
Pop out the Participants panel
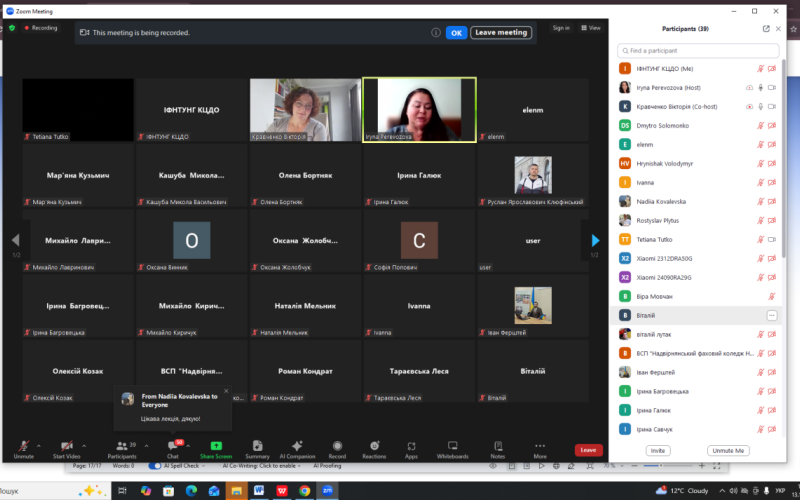pyautogui.click(x=766, y=29)
